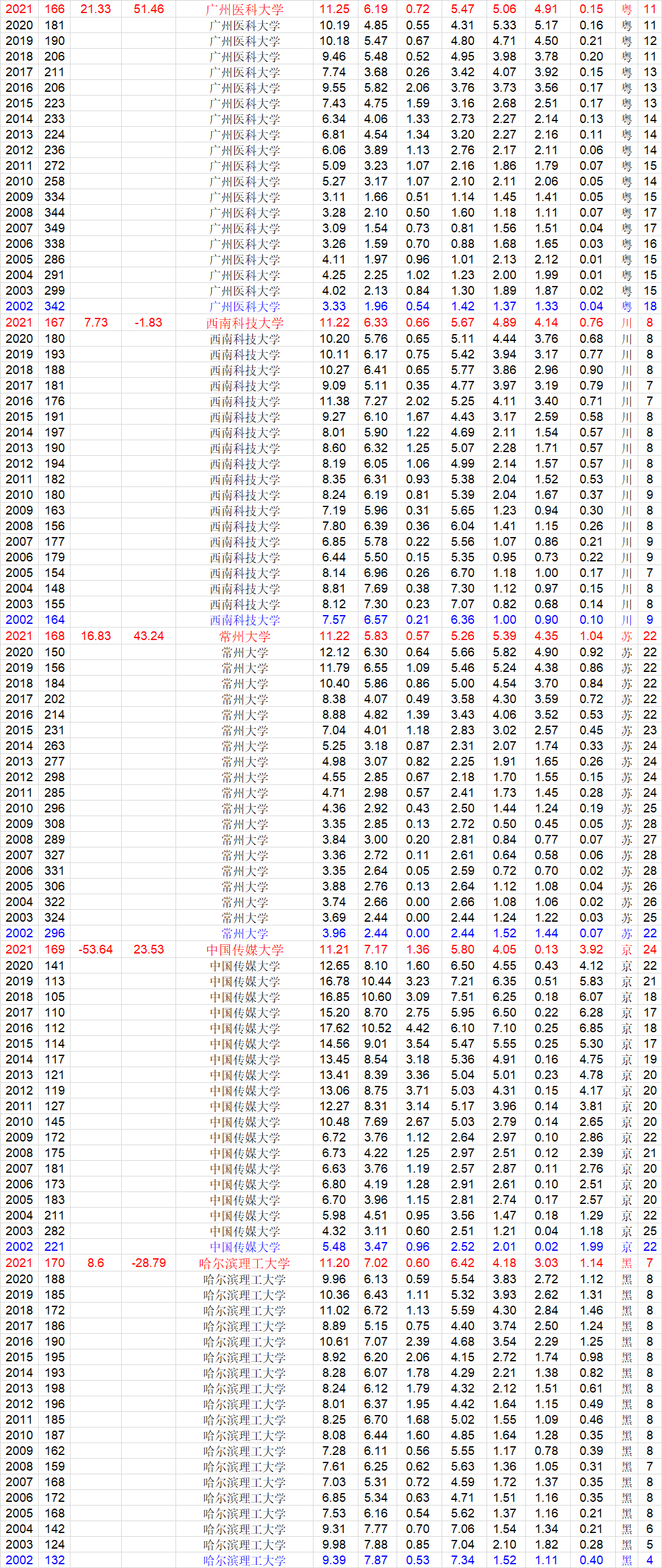Click rank 148 in 西南科技大学 2004 row
Screen dimensions: 662x1568
(x=54, y=588)
